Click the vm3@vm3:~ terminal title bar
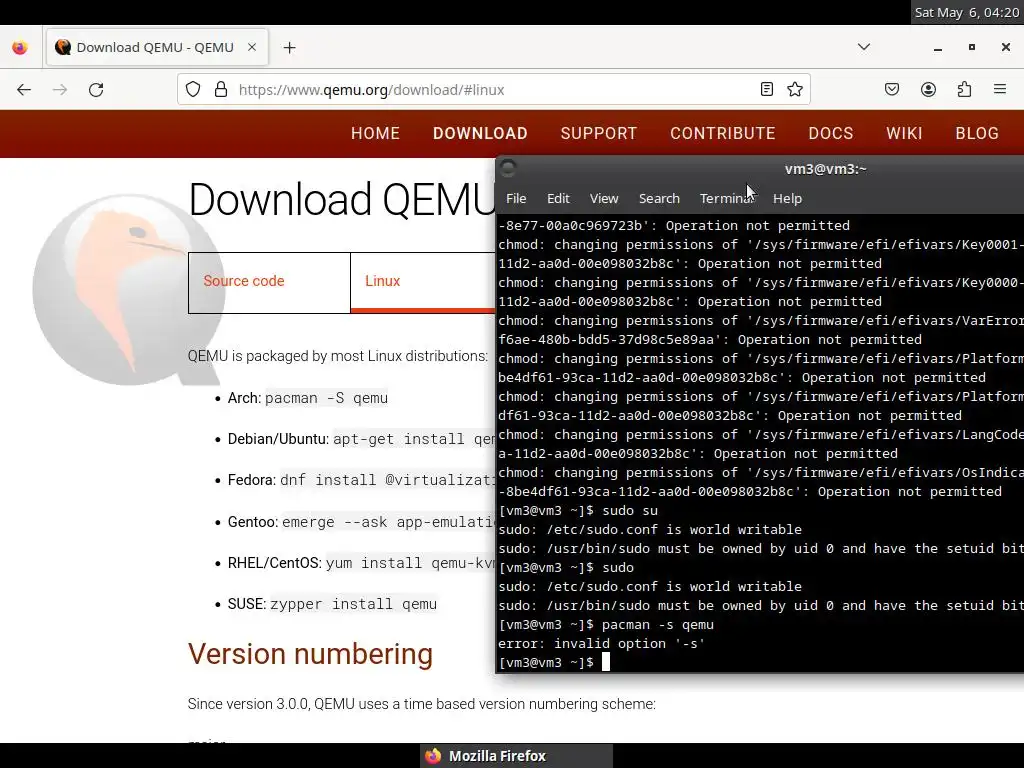The height and width of the screenshot is (768, 1024). click(825, 169)
